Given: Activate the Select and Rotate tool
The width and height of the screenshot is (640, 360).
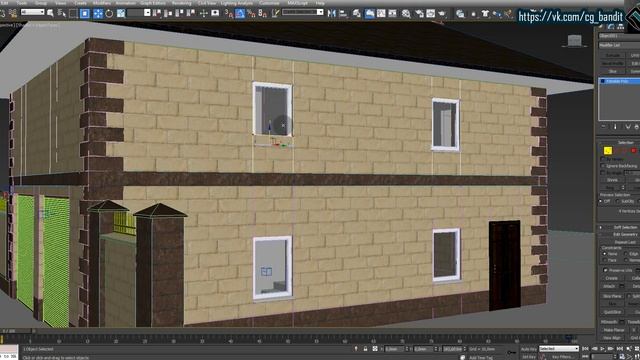Looking at the screenshot, I should click(109, 13).
